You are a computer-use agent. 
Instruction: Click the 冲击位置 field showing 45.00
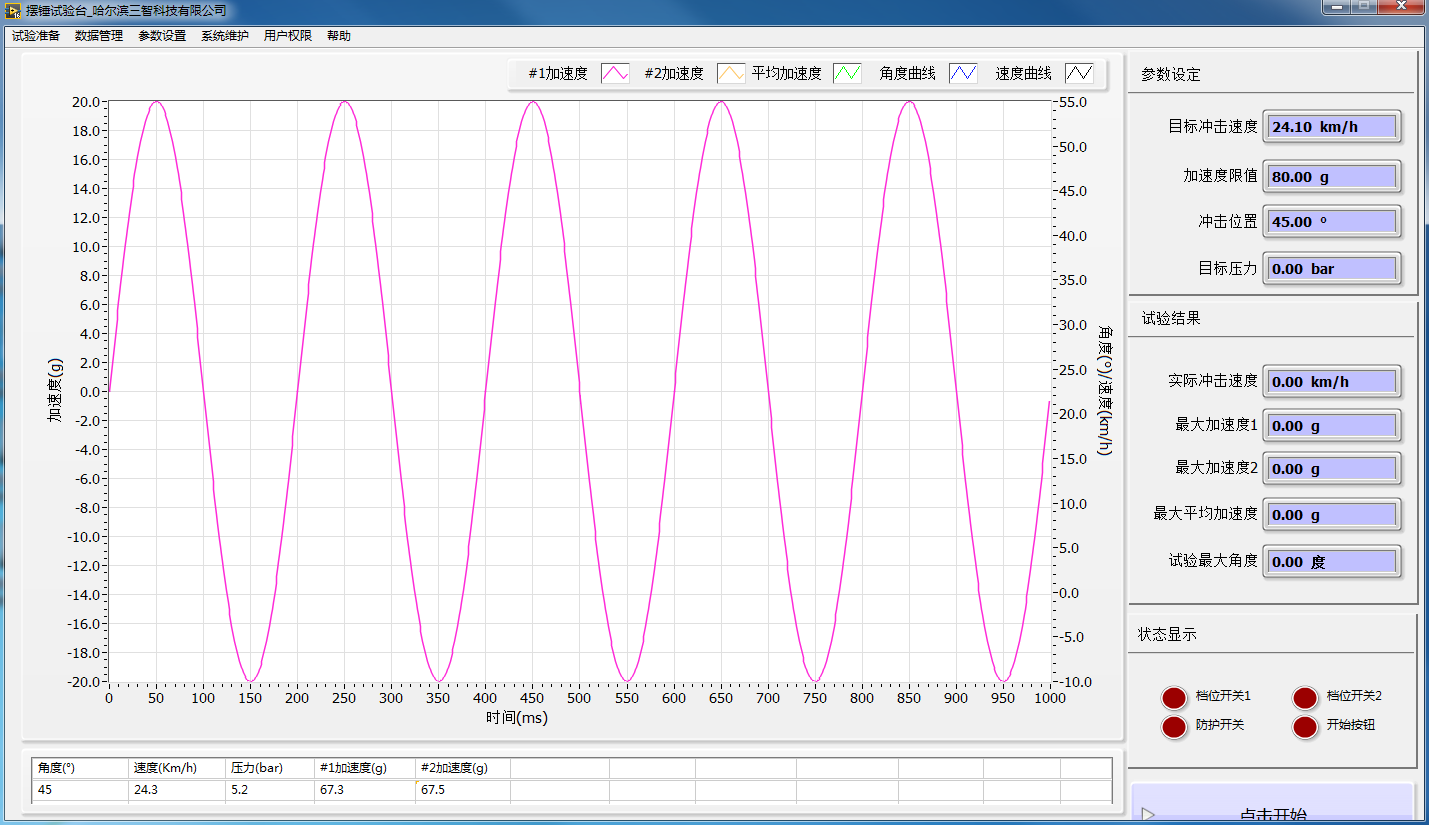[x=1331, y=222]
